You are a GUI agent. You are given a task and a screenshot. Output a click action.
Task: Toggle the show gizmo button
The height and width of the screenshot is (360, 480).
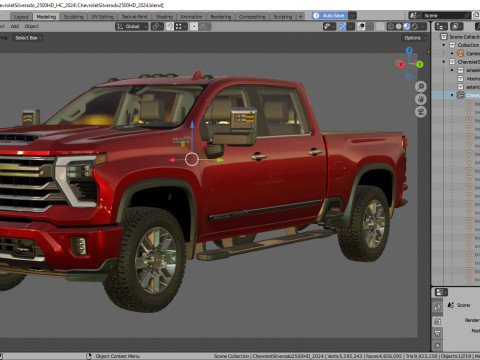tap(342, 26)
